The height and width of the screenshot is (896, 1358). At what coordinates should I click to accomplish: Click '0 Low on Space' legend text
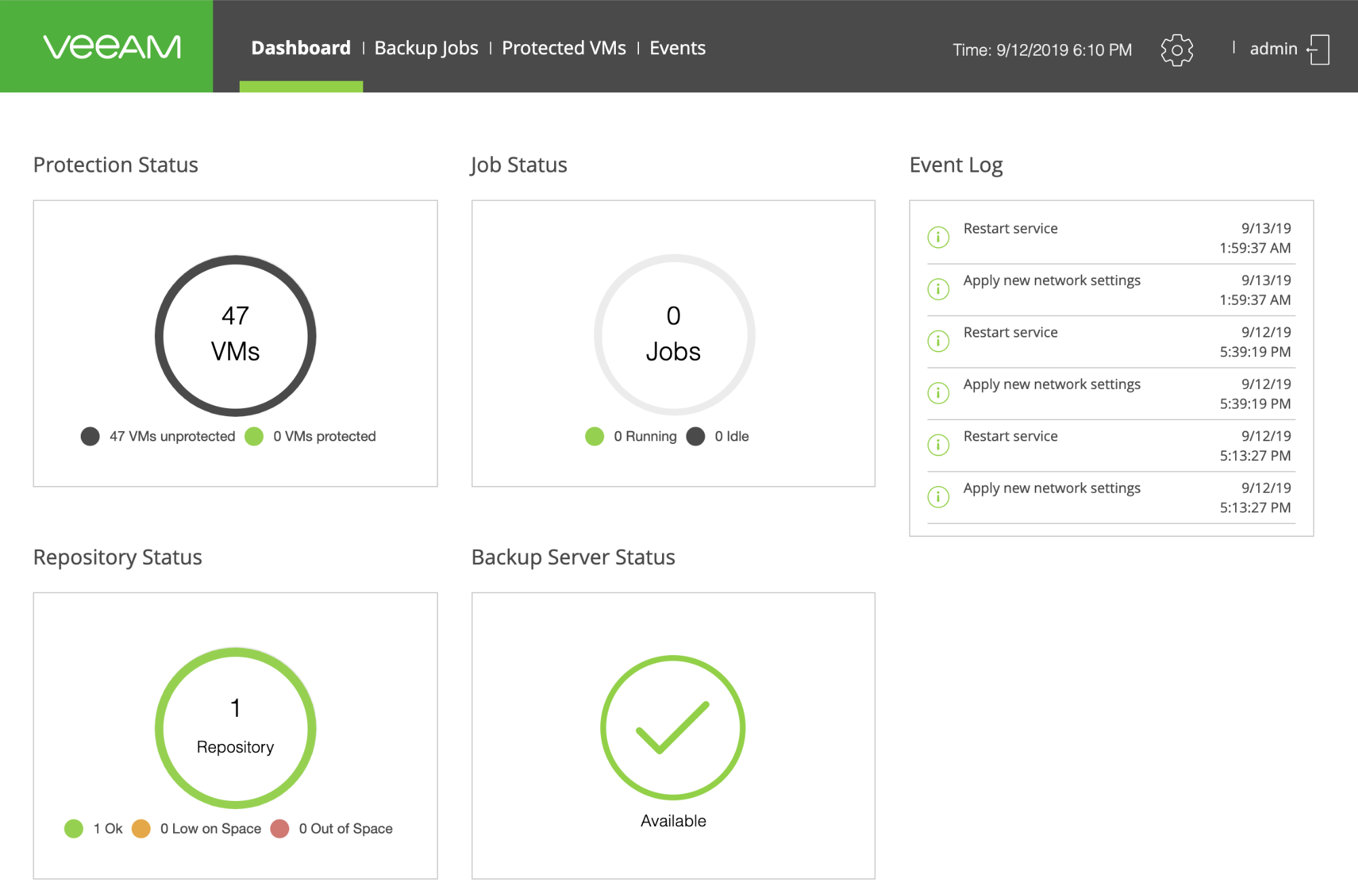(210, 828)
